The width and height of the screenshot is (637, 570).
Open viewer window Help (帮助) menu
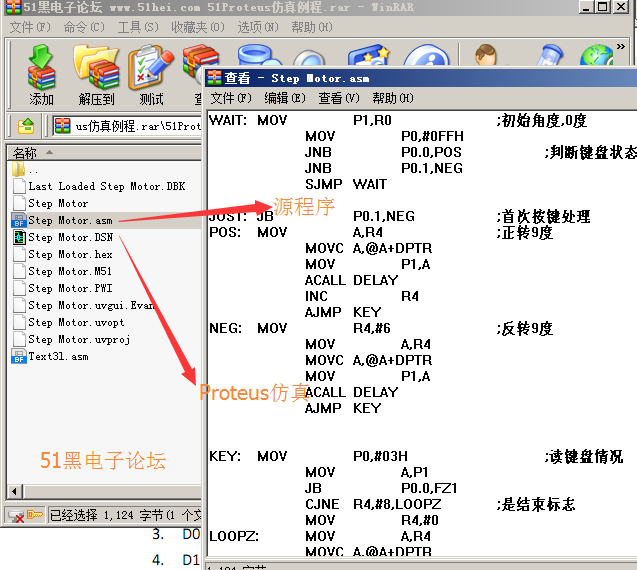393,98
